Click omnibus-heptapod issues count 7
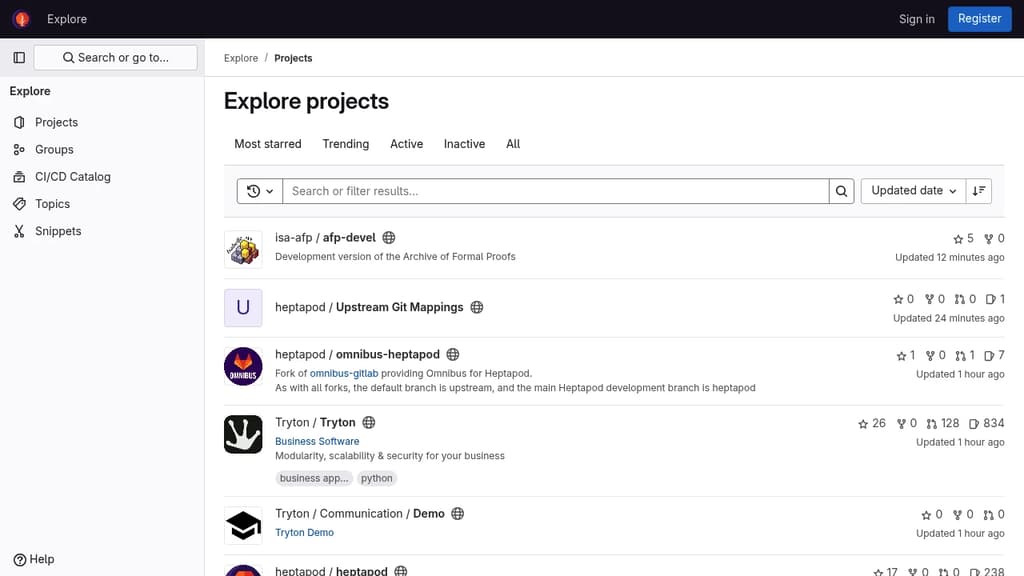Image resolution: width=1024 pixels, height=576 pixels. click(x=994, y=355)
